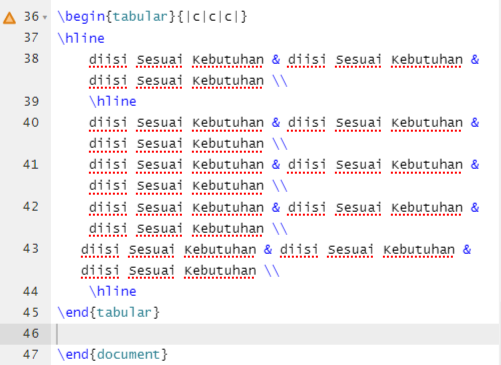
Task: Click 'Kebutuhan' at start of line 43
Action: (220, 249)
